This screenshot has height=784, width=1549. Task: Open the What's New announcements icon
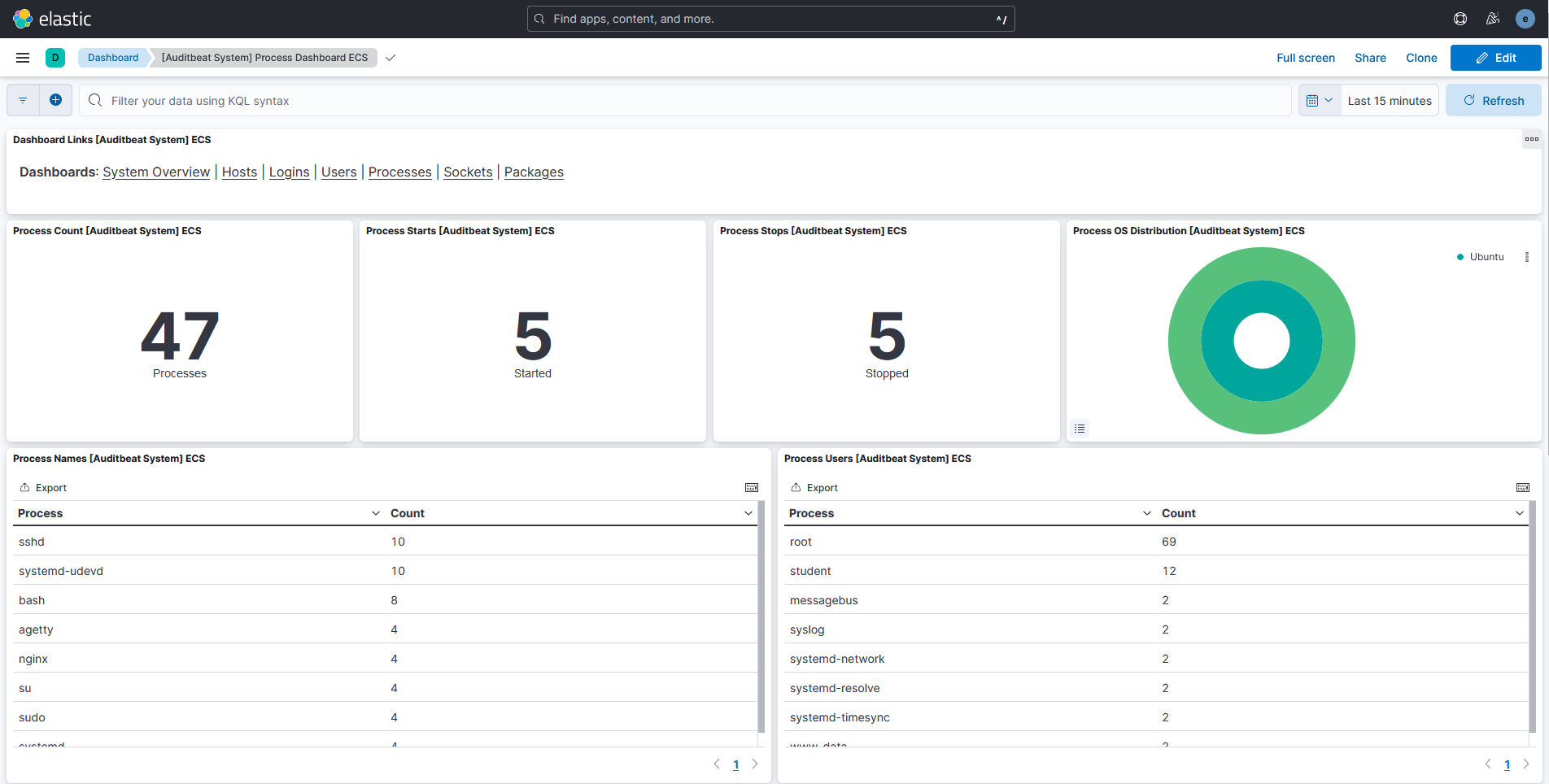tap(1493, 18)
